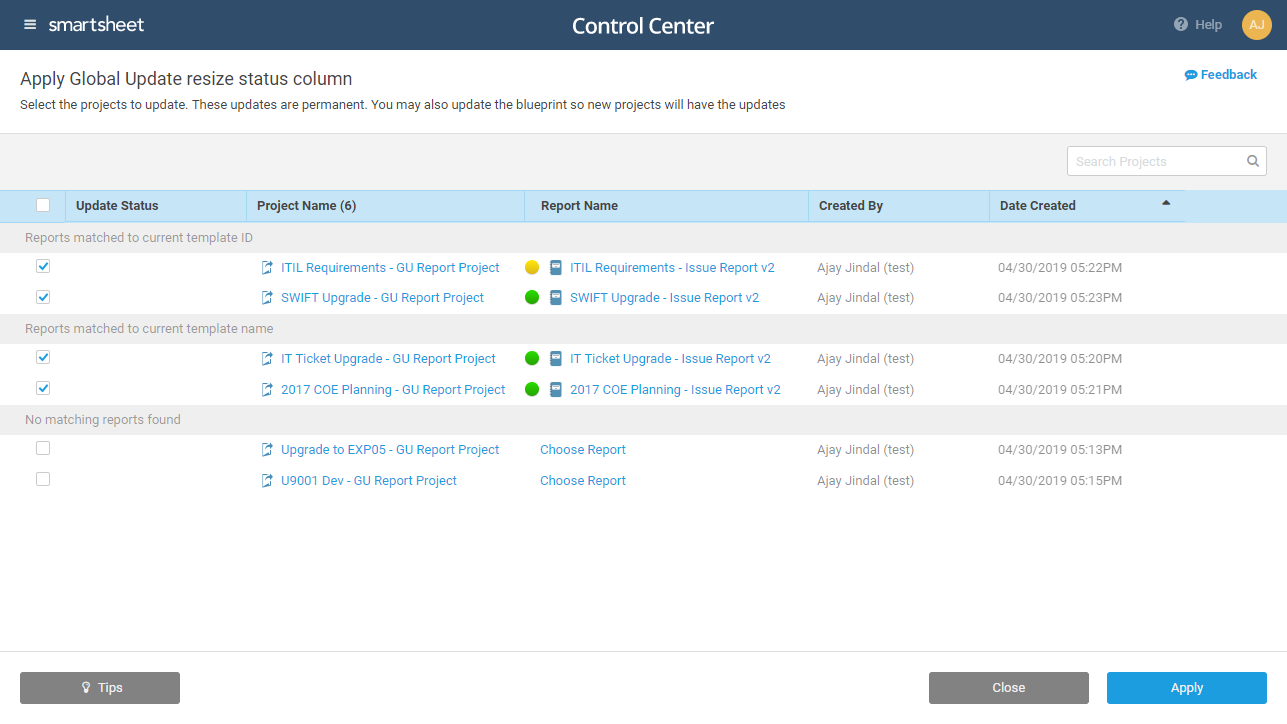1287x724 pixels.
Task: Click the Help question mark icon
Action: pyautogui.click(x=1181, y=25)
